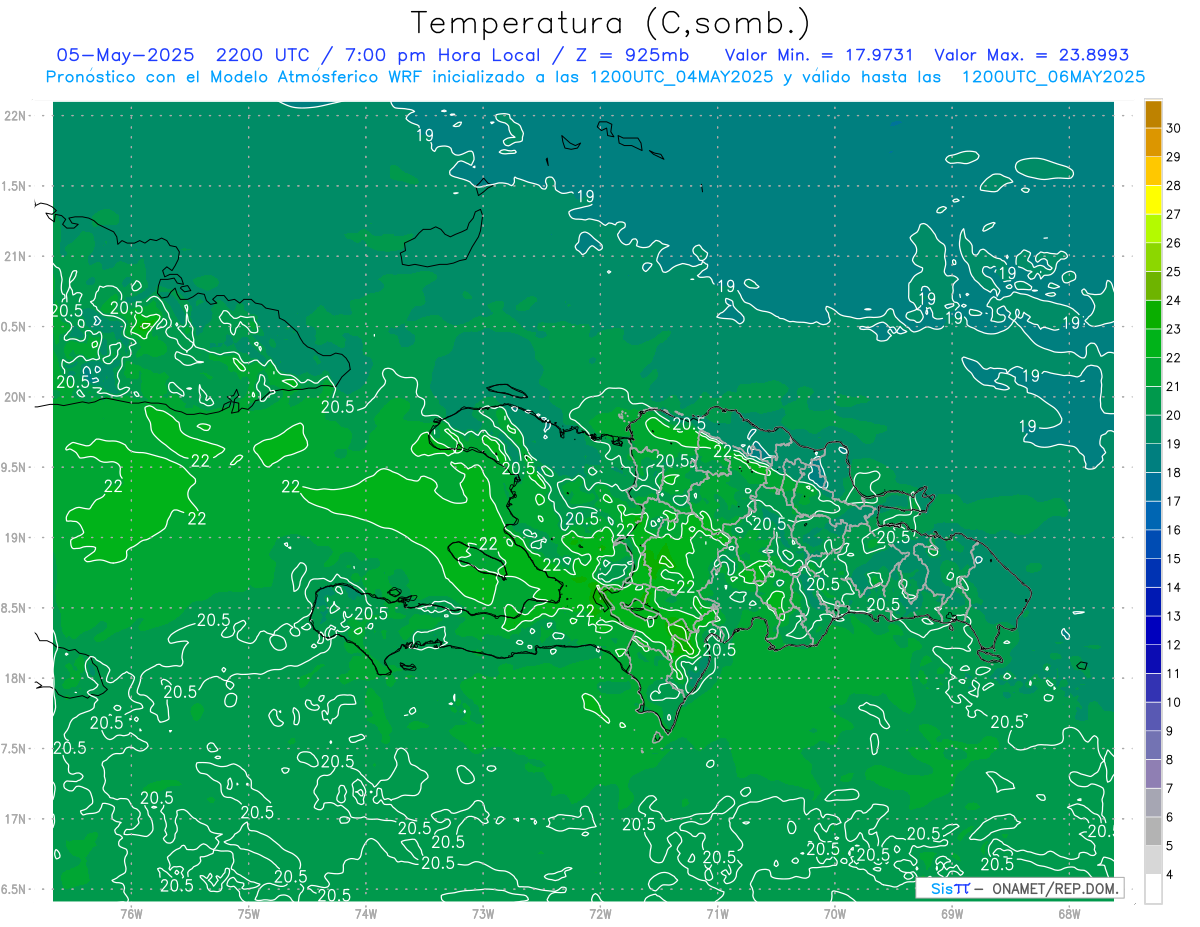Click the color scale label 7
Image resolution: width=1200 pixels, height=927 pixels.
(1170, 788)
